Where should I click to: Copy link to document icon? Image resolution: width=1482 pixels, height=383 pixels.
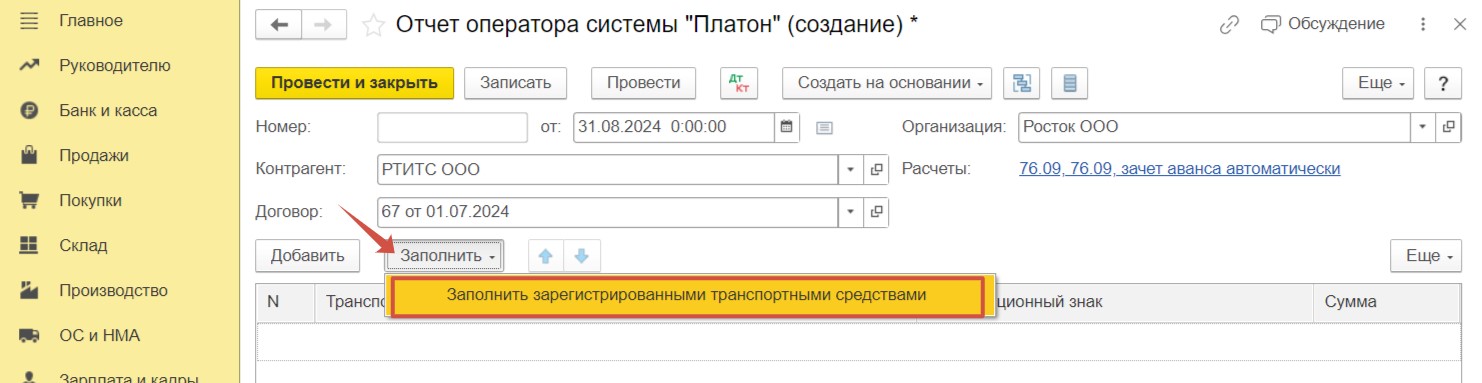(1229, 24)
